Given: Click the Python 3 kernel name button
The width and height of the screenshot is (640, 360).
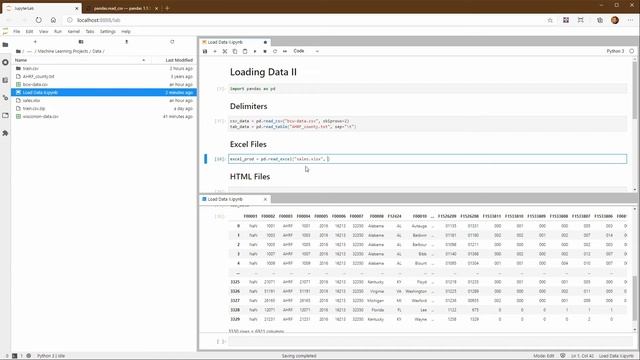Looking at the screenshot, I should tap(615, 51).
